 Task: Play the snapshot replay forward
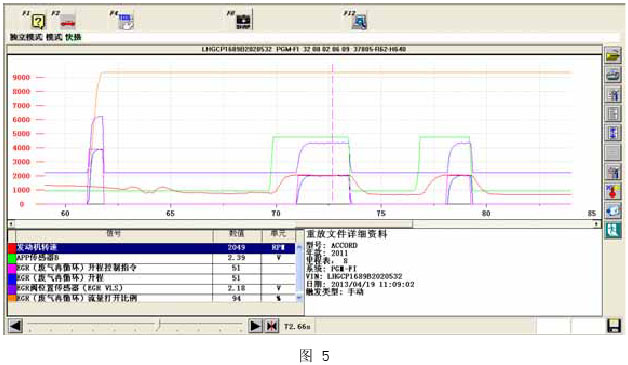point(255,326)
